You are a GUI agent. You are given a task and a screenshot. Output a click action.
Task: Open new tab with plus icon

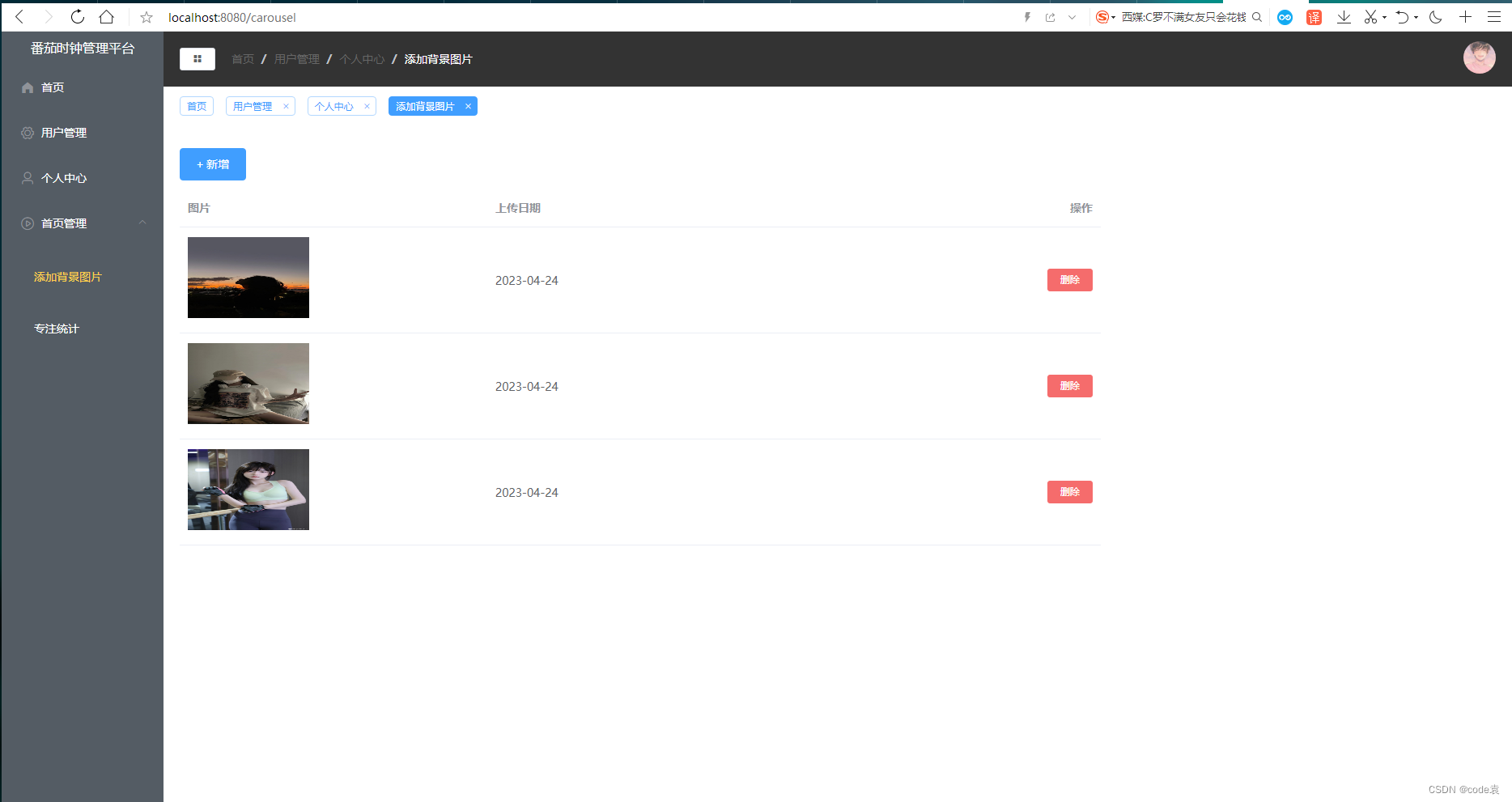(1465, 17)
